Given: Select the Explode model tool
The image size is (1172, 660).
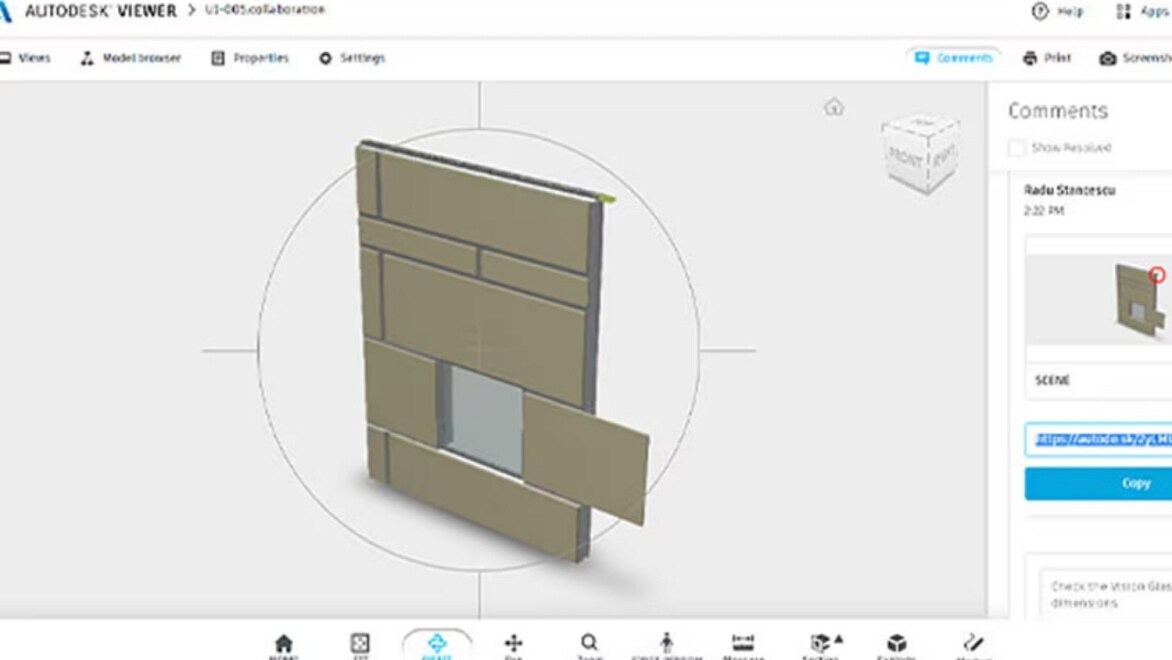Looking at the screenshot, I should pyautogui.click(x=897, y=644).
